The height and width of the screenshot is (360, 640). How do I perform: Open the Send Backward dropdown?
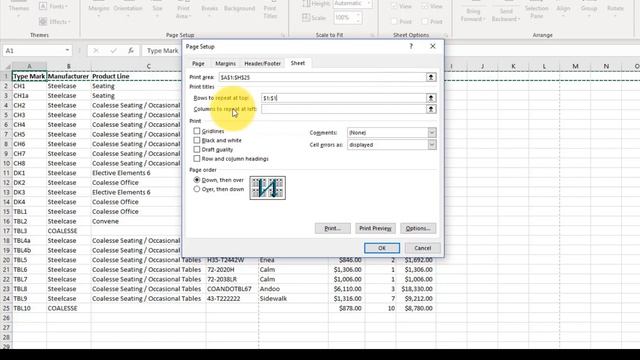(x=506, y=14)
